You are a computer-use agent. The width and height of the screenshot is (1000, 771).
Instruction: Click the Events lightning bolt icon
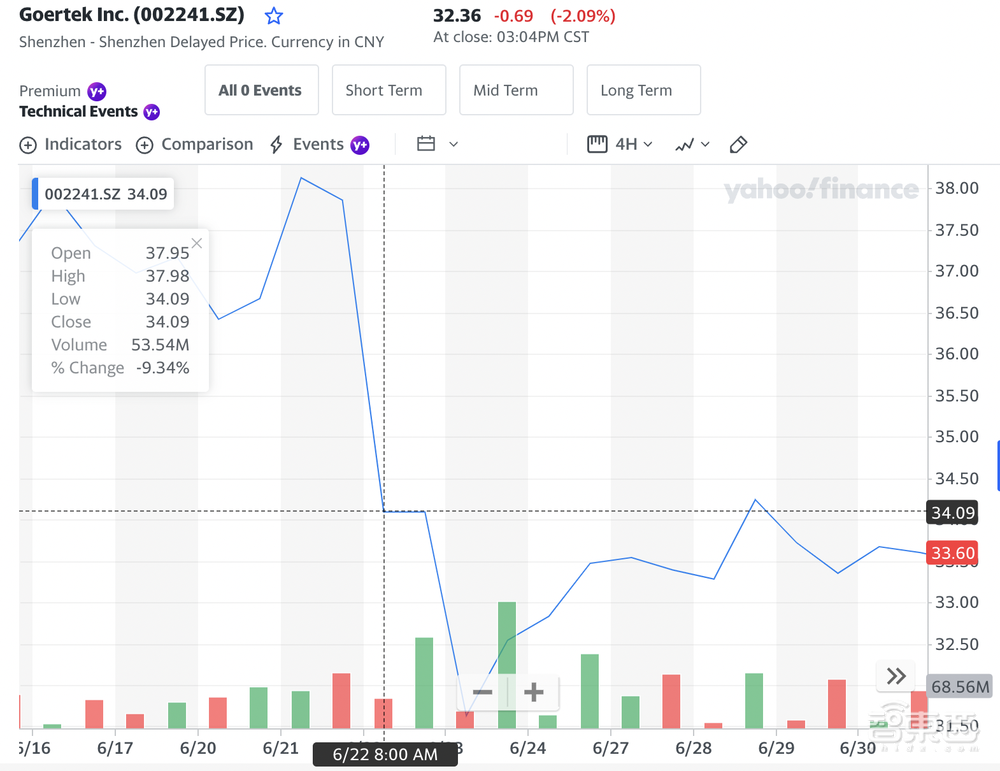pyautogui.click(x=276, y=145)
